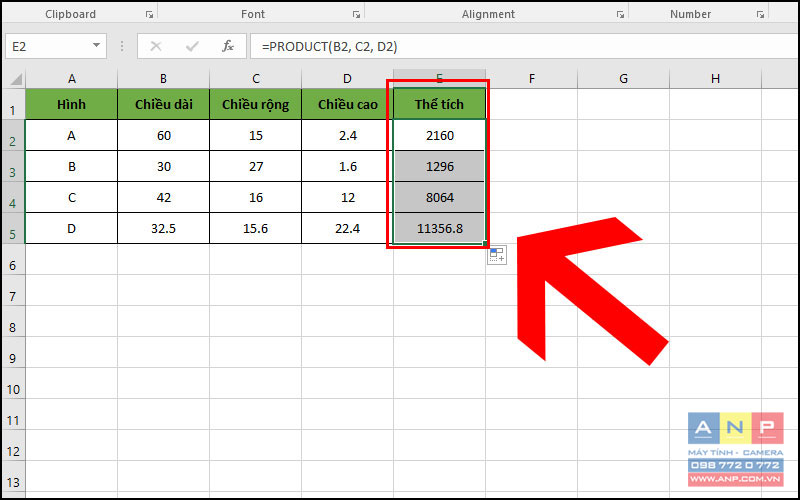Select row 5 header
The height and width of the screenshot is (500, 800).
click(x=13, y=229)
